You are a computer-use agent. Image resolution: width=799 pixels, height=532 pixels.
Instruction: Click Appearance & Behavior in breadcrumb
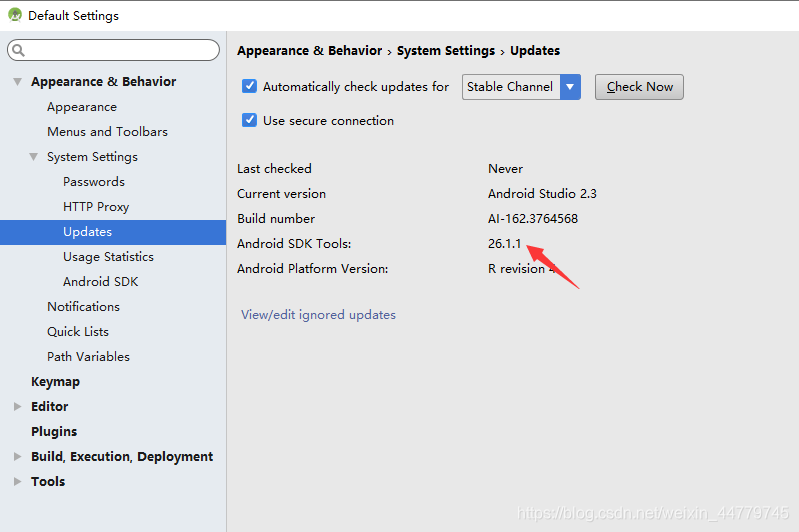point(309,50)
